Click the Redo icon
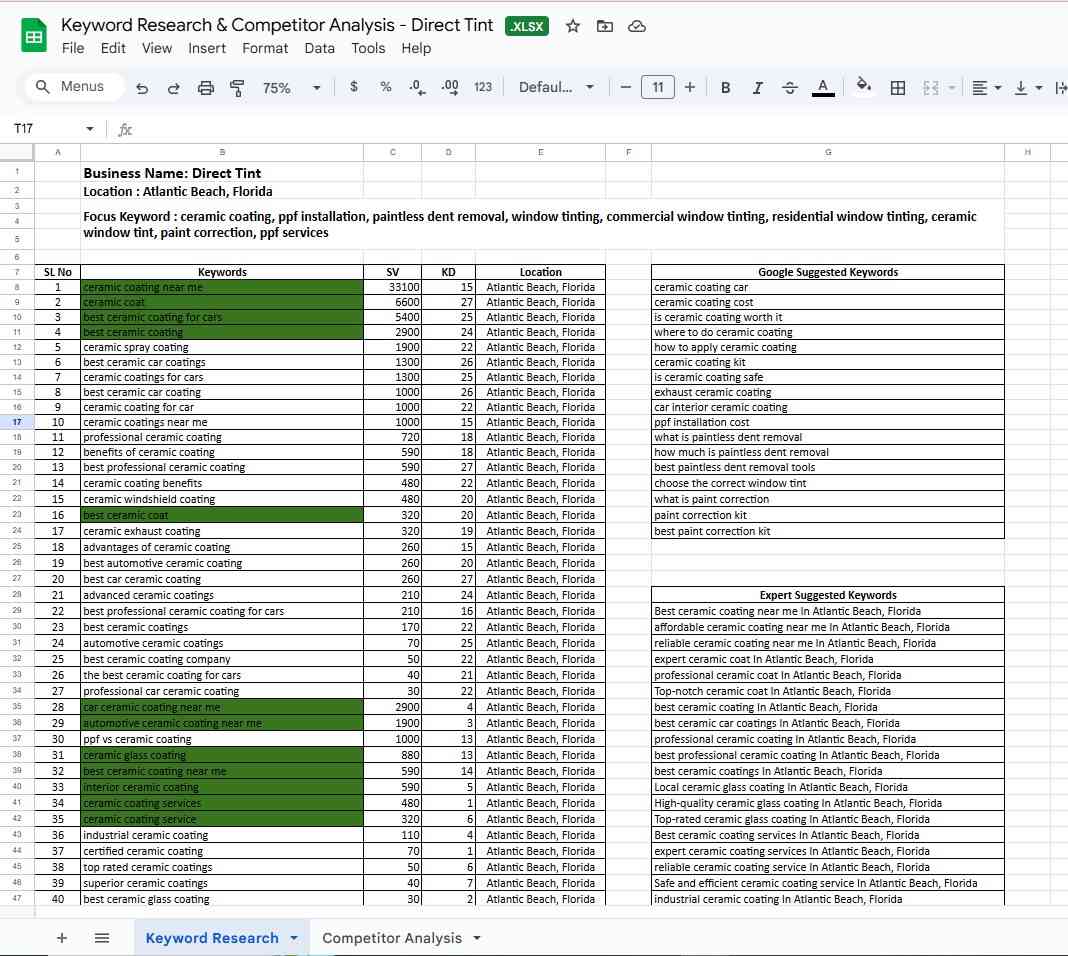1068x956 pixels. click(x=174, y=88)
